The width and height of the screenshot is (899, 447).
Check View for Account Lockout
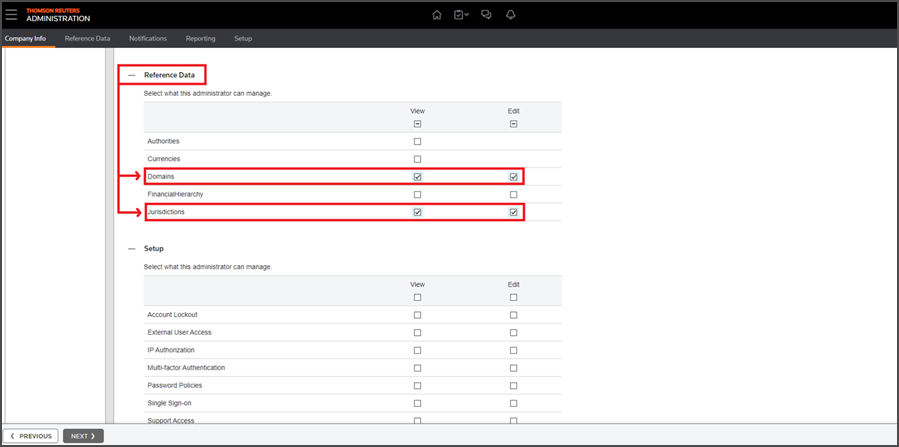[417, 315]
